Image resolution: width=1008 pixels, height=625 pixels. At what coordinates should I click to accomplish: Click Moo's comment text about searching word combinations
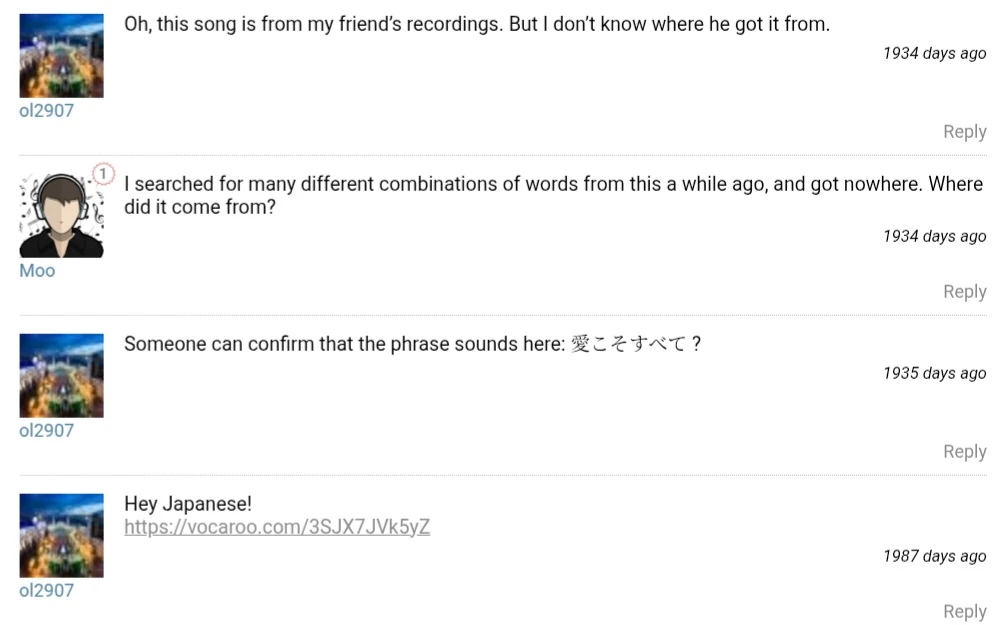550,185
